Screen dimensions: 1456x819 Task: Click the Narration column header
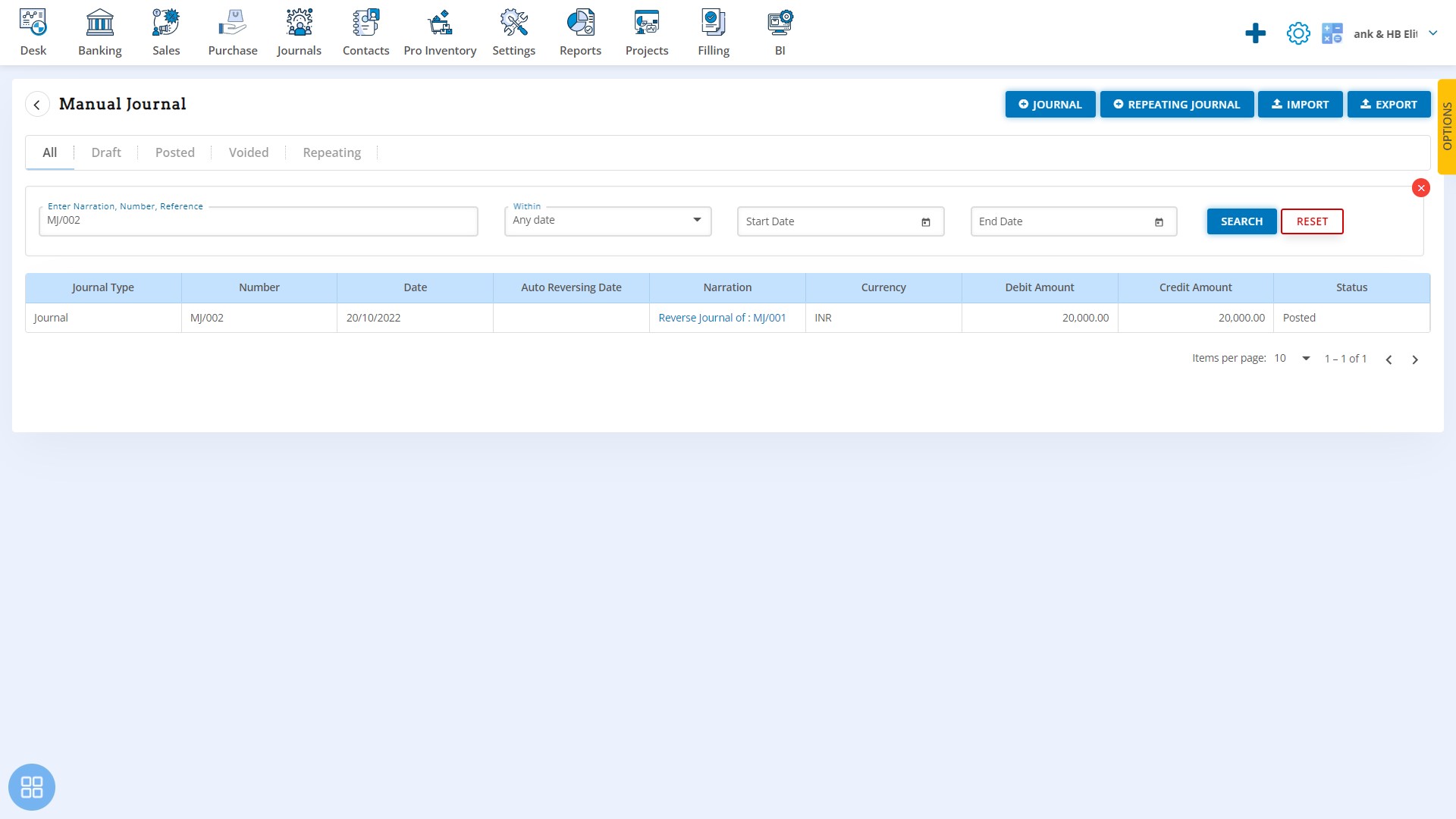click(x=727, y=287)
